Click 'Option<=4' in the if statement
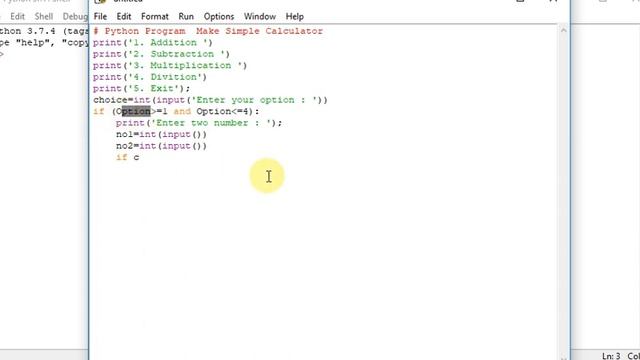Viewport: 640px width, 360px height. [222, 111]
